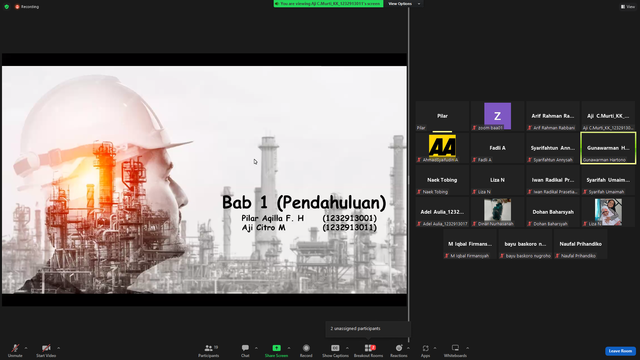Click the green Share Screen icon

click(x=276, y=348)
